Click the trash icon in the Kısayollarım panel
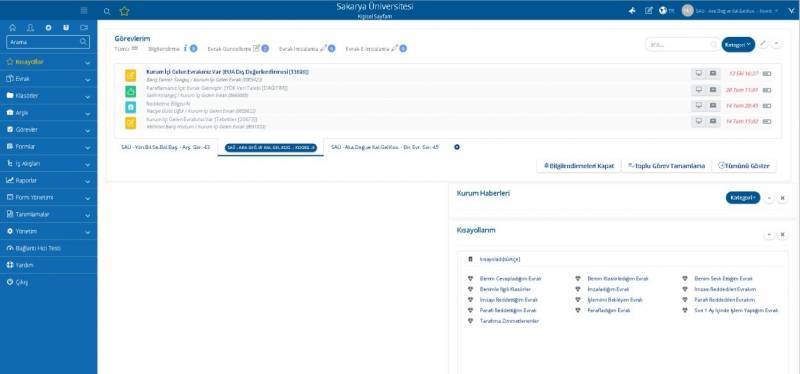 coord(470,259)
